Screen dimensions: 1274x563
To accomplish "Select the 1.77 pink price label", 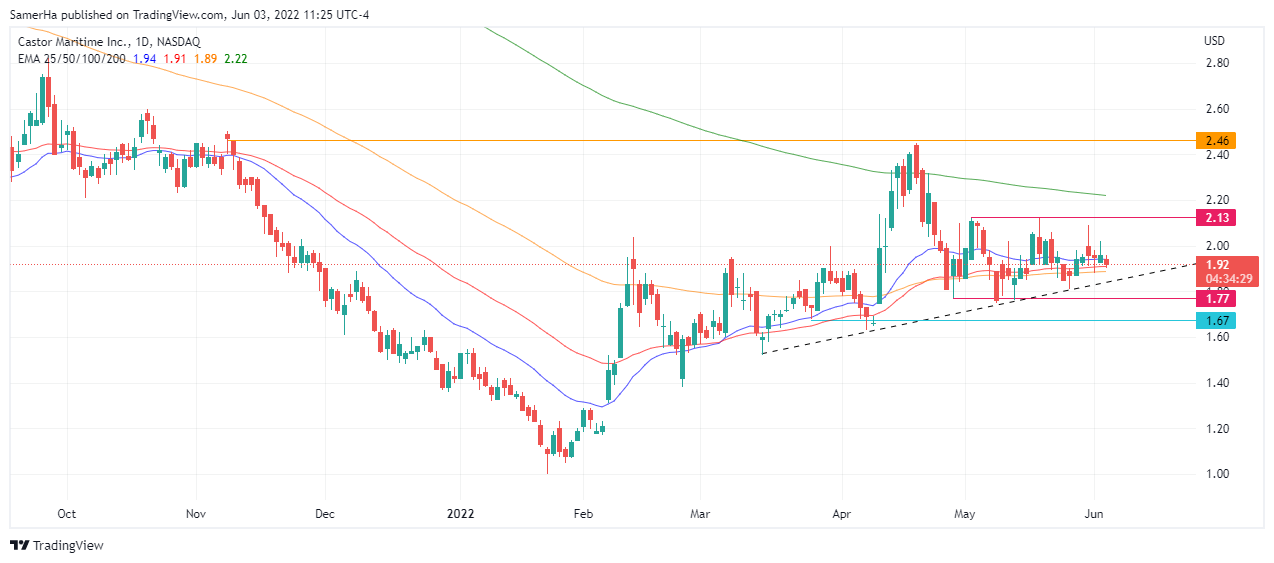I will [x=1216, y=298].
